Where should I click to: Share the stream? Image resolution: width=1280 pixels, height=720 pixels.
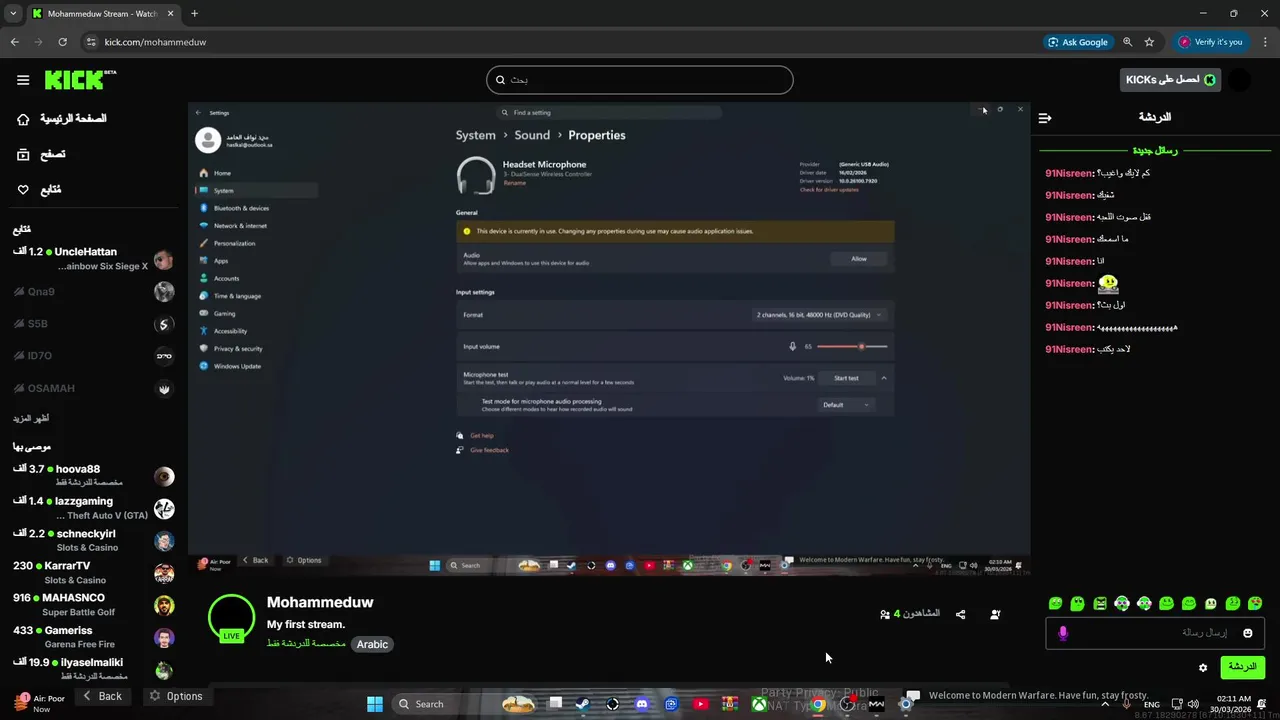[961, 615]
